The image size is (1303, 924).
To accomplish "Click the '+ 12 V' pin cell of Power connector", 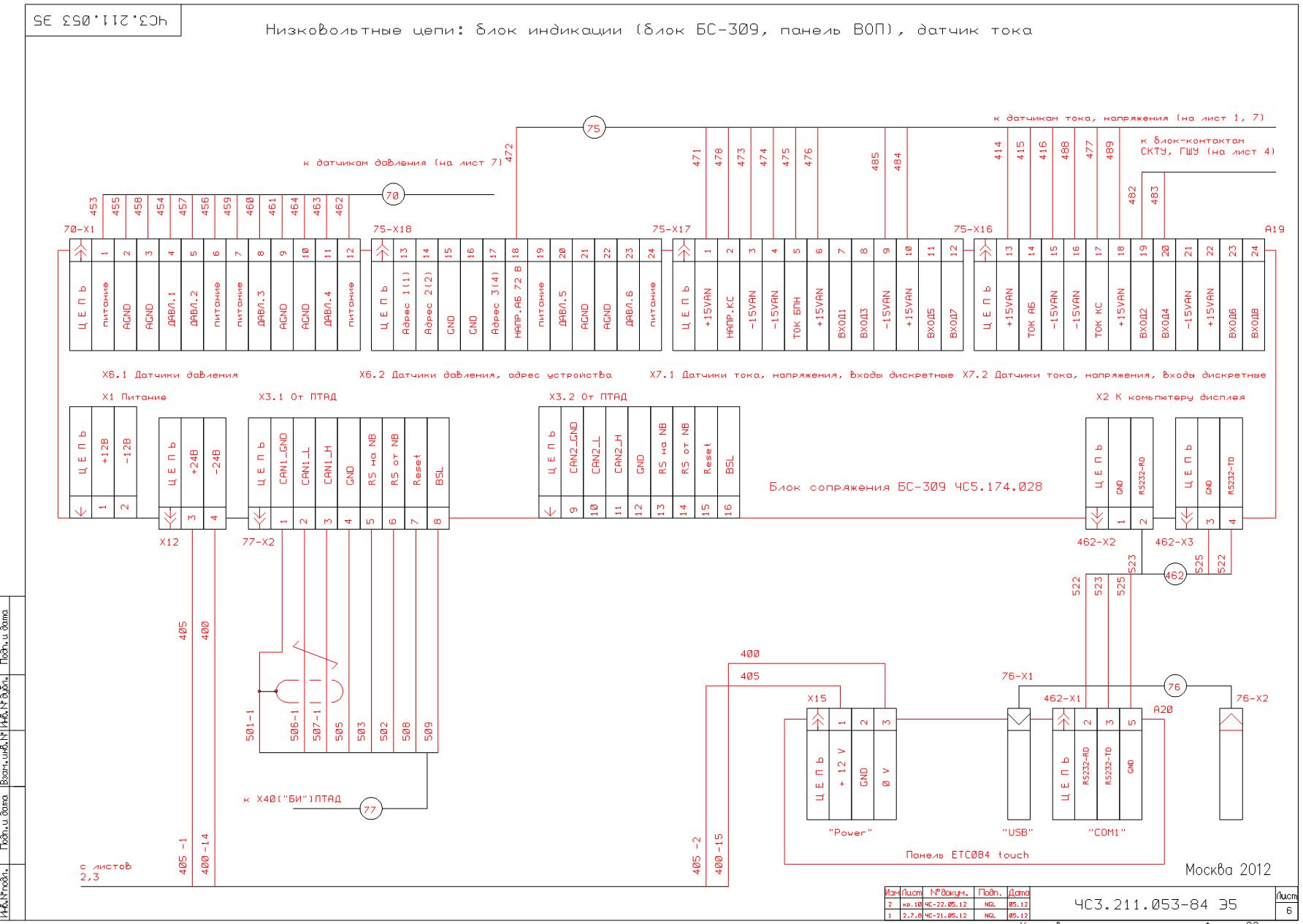I will (x=841, y=774).
